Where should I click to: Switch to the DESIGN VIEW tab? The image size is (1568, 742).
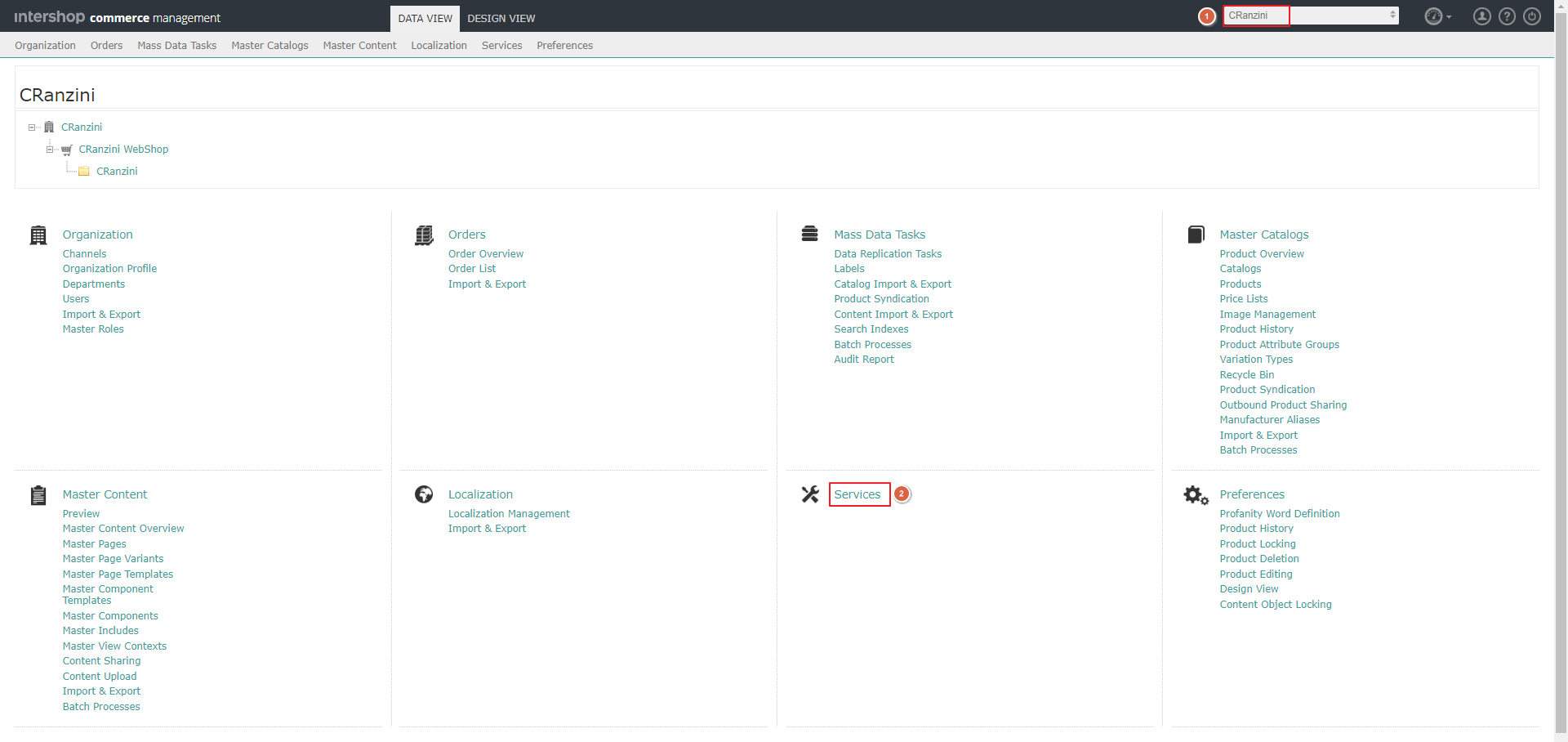[501, 18]
